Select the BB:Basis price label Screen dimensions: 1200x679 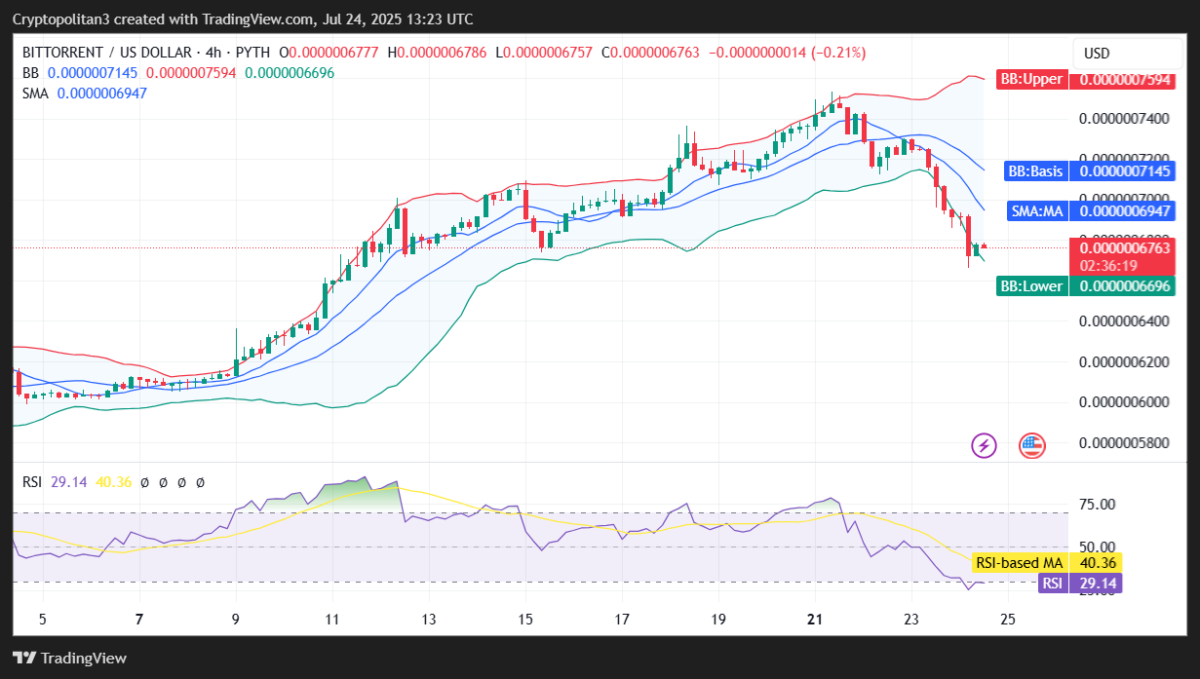pyautogui.click(x=1034, y=171)
